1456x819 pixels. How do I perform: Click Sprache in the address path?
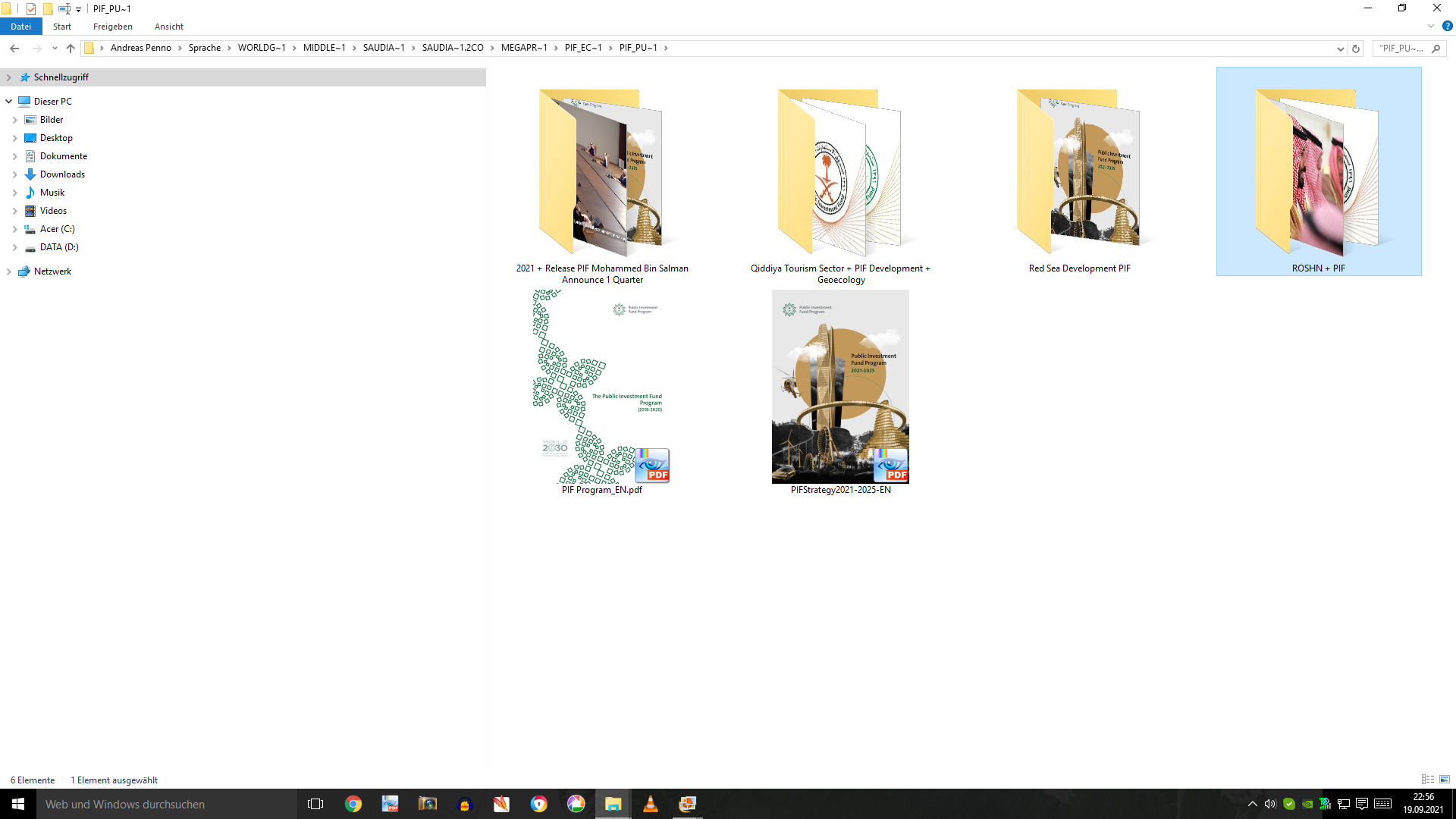[205, 48]
